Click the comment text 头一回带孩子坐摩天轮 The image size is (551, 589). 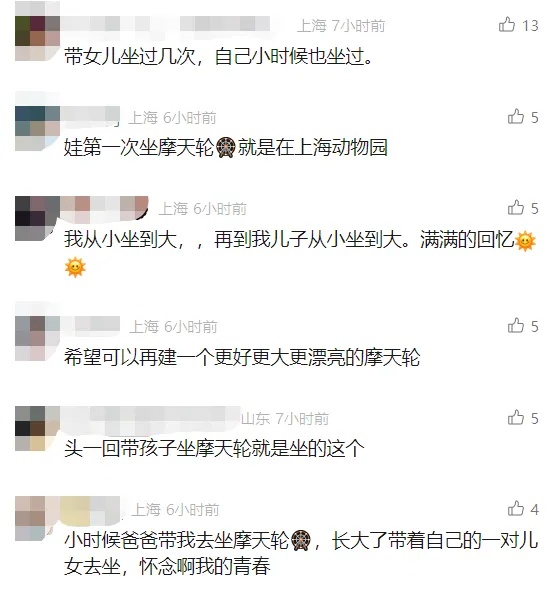(x=214, y=449)
